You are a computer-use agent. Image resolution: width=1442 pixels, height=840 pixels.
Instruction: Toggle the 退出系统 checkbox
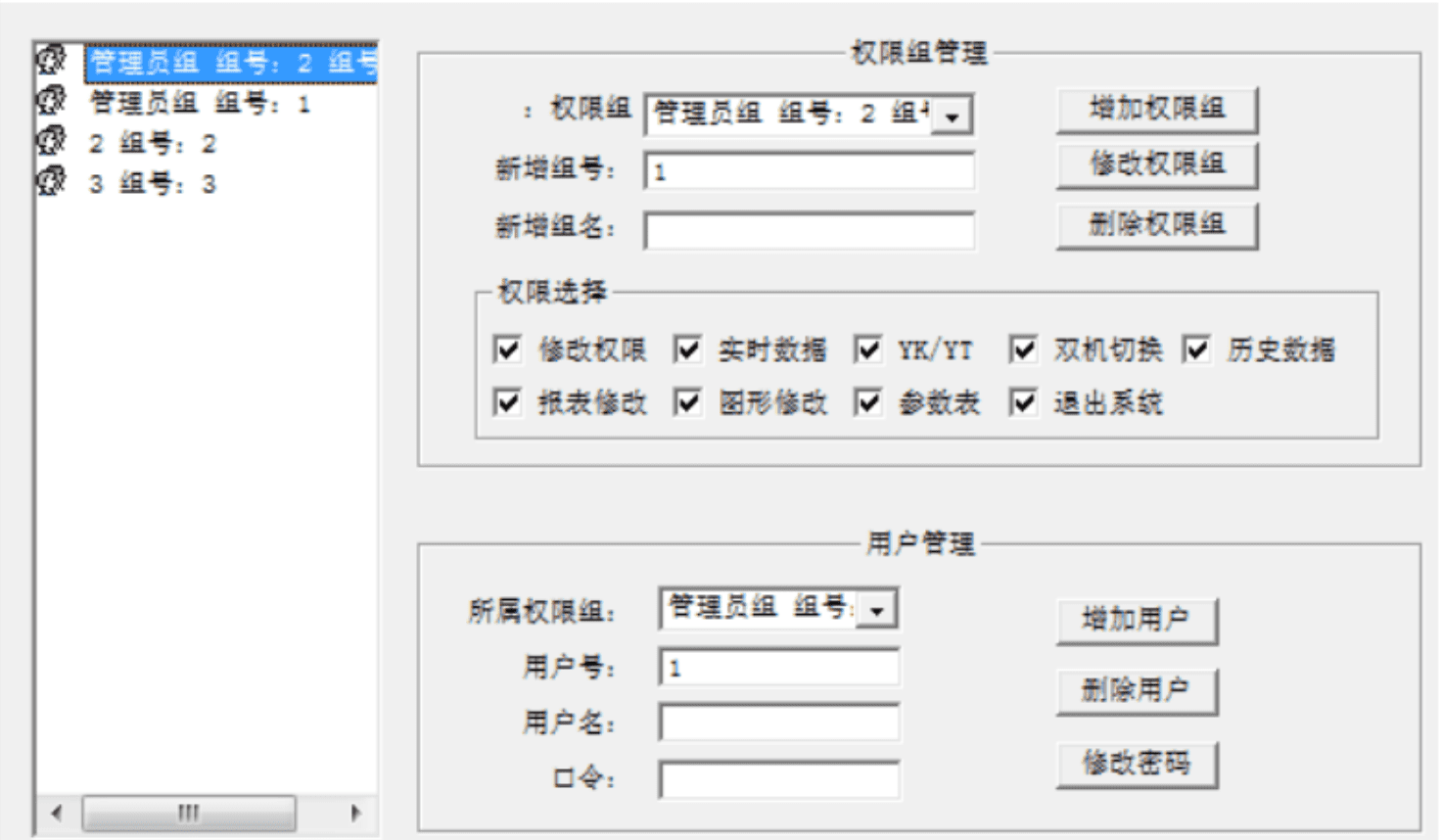[x=1023, y=402]
